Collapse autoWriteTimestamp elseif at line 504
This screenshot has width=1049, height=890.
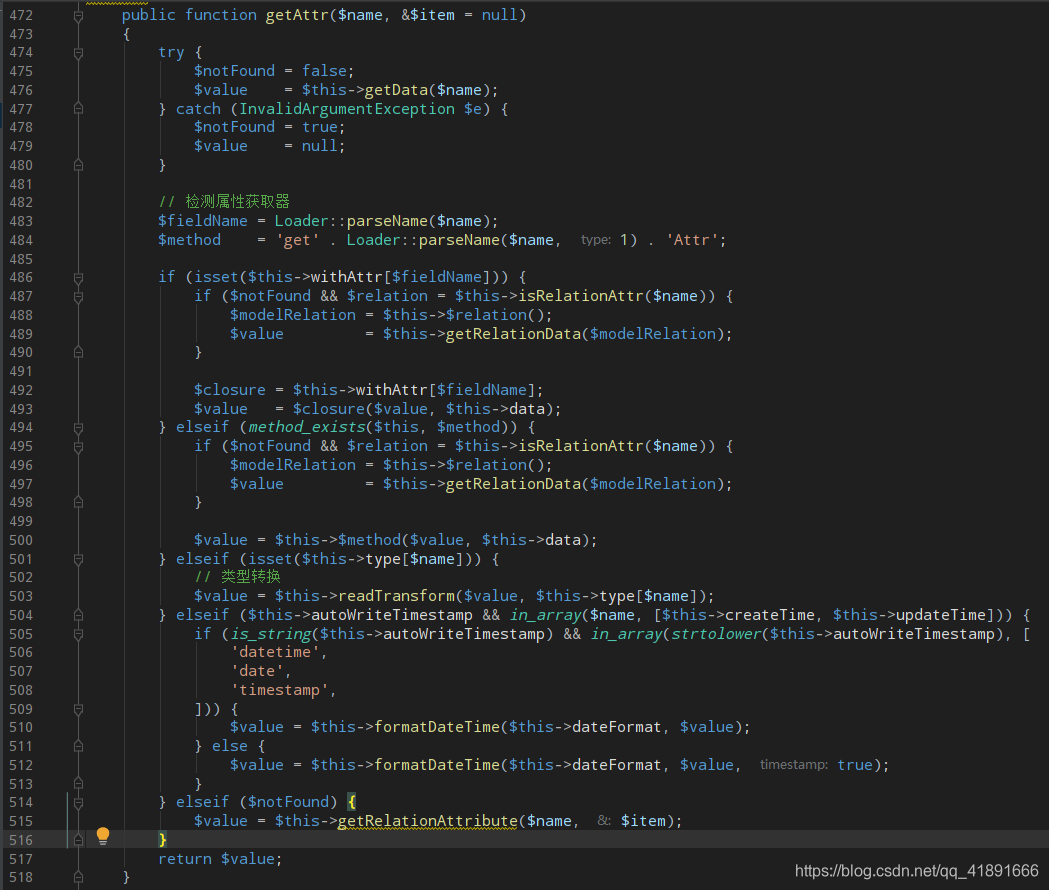(78, 615)
